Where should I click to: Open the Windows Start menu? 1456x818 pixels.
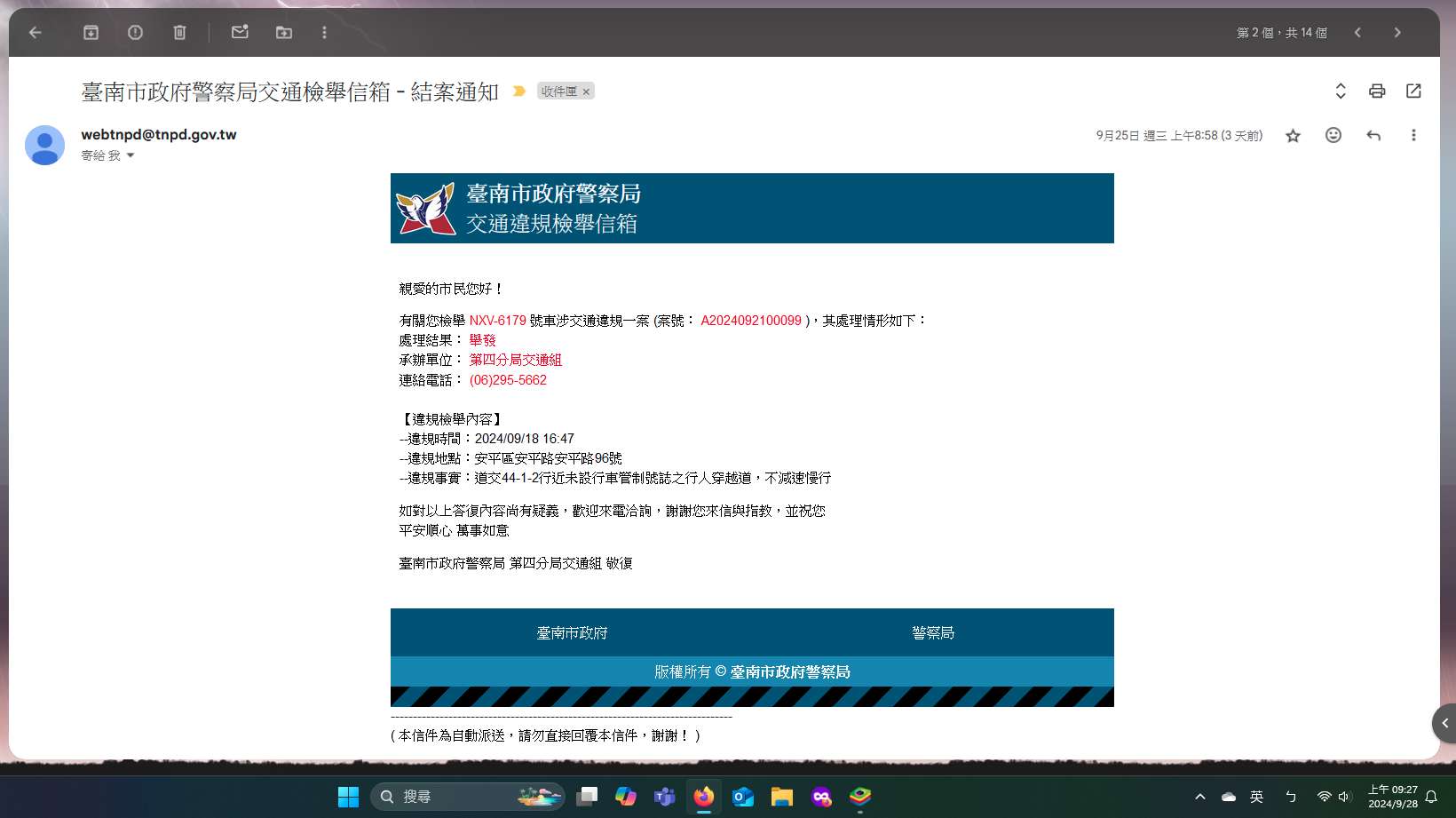[348, 797]
